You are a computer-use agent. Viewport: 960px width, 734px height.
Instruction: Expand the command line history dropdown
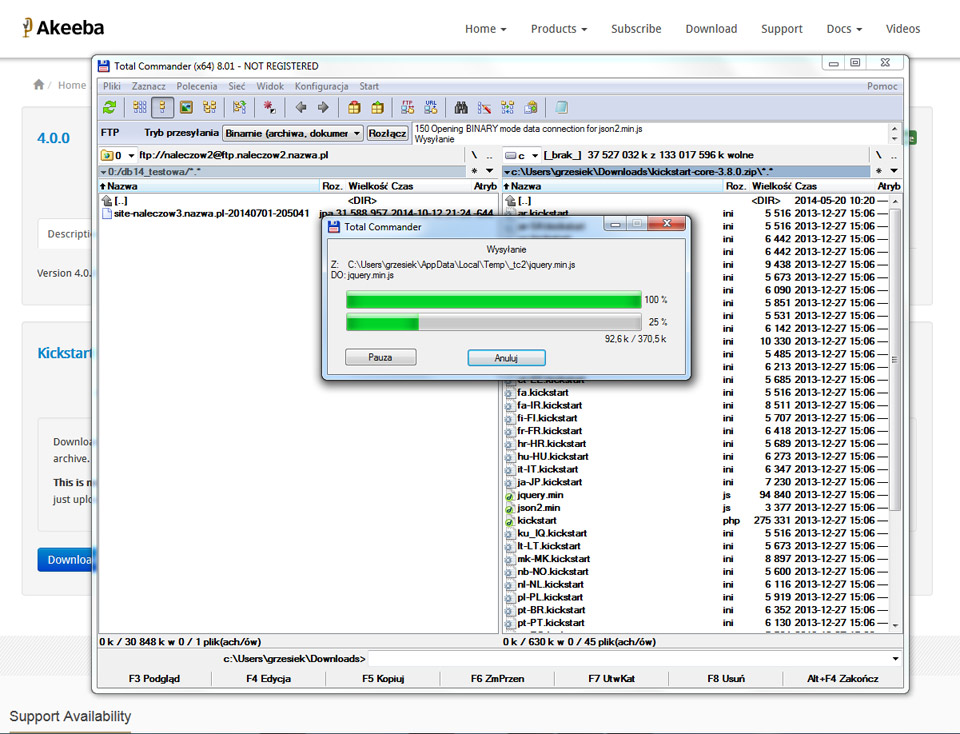pyautogui.click(x=895, y=659)
